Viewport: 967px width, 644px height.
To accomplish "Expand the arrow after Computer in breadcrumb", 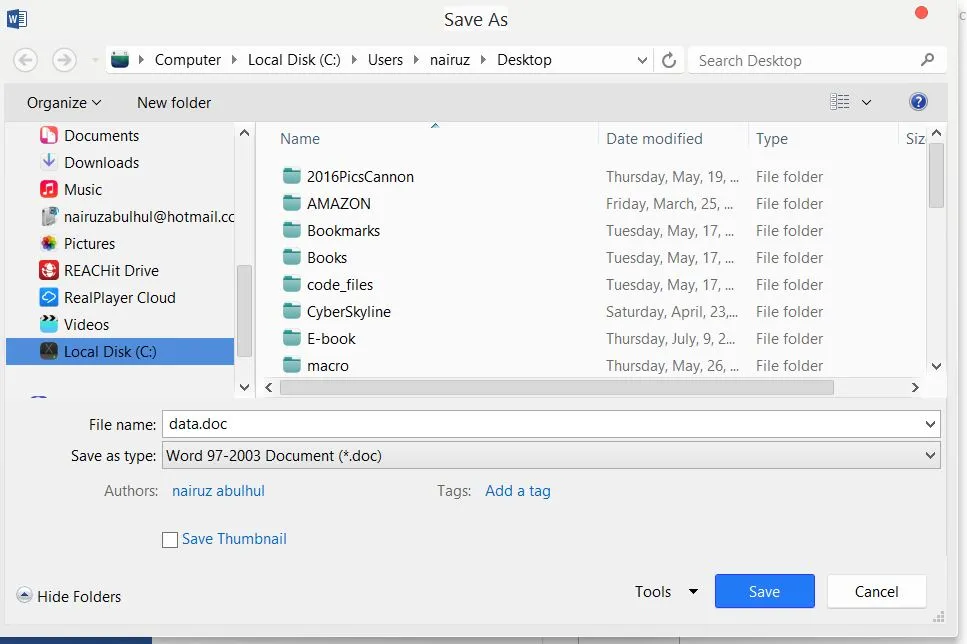I will (x=234, y=60).
